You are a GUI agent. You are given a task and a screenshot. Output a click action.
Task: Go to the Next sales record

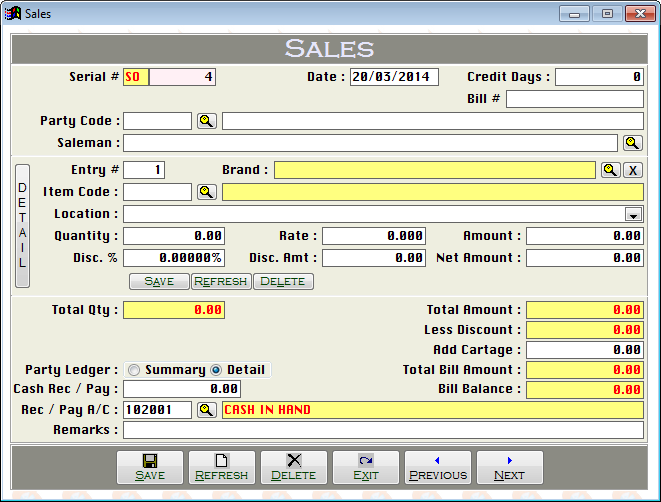tap(510, 467)
